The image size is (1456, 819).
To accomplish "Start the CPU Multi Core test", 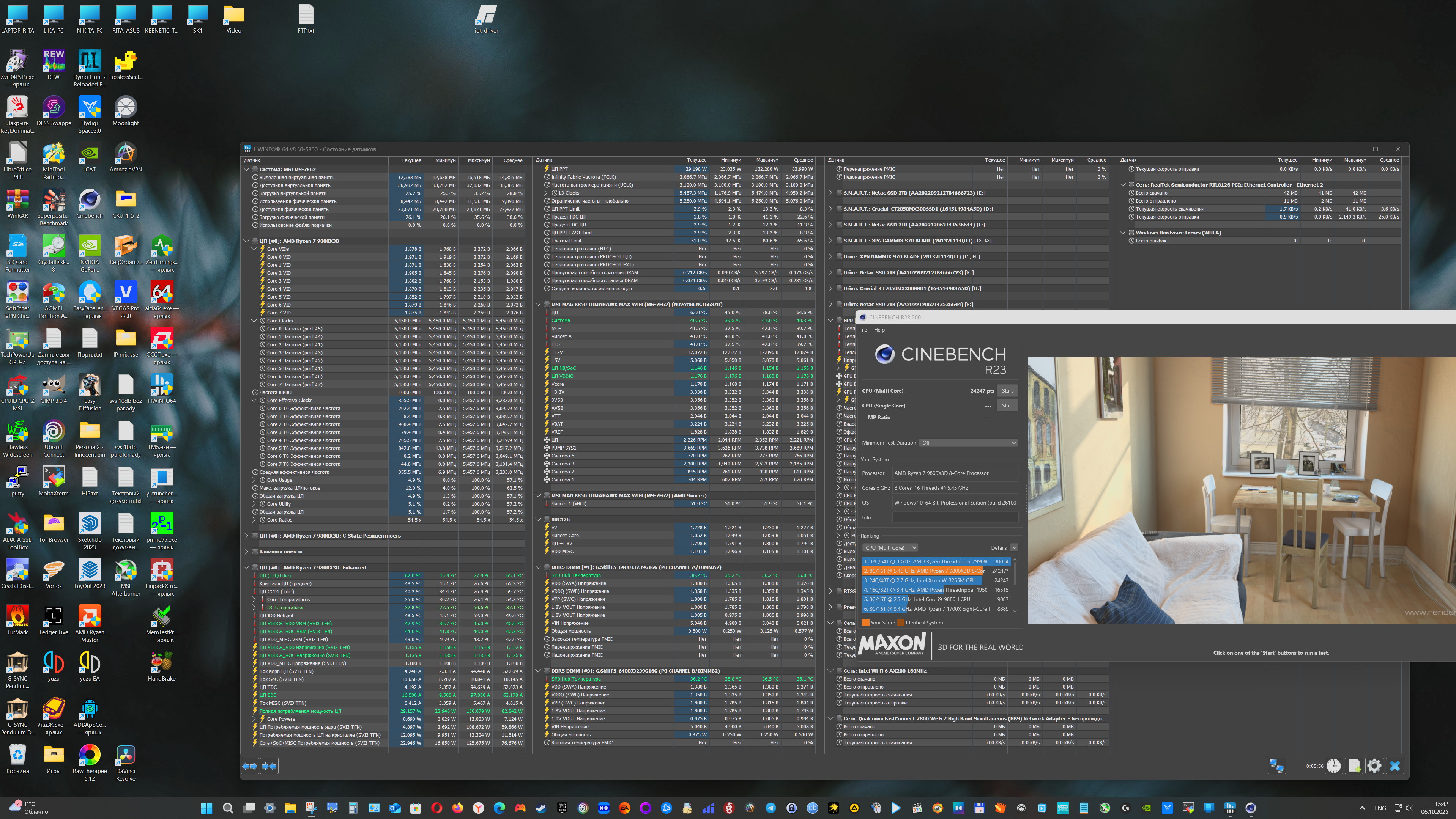I will tap(1007, 391).
